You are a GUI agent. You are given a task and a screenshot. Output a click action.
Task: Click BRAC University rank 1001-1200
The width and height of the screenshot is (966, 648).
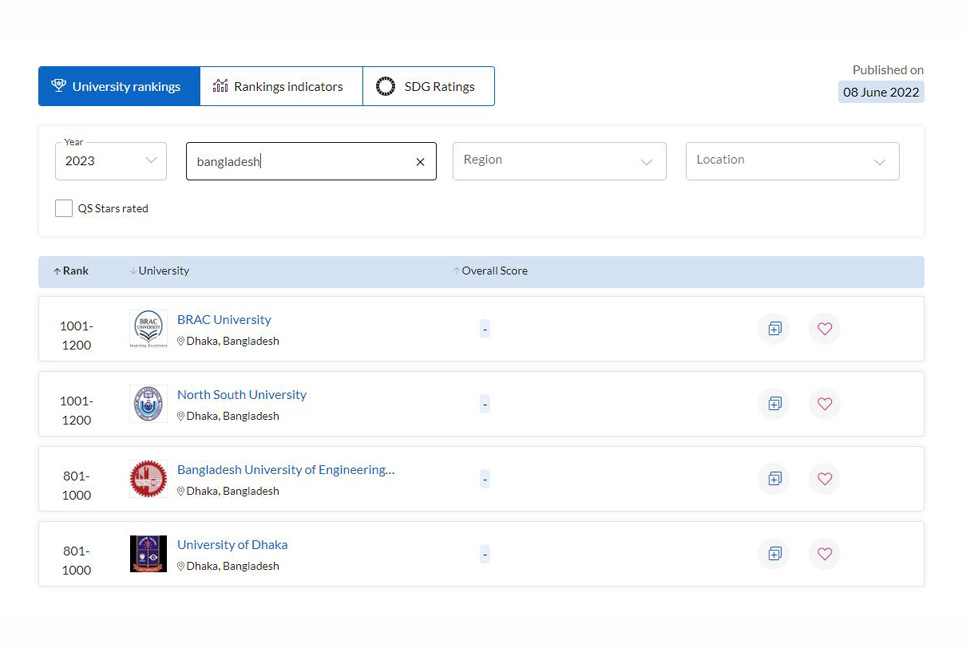point(76,336)
